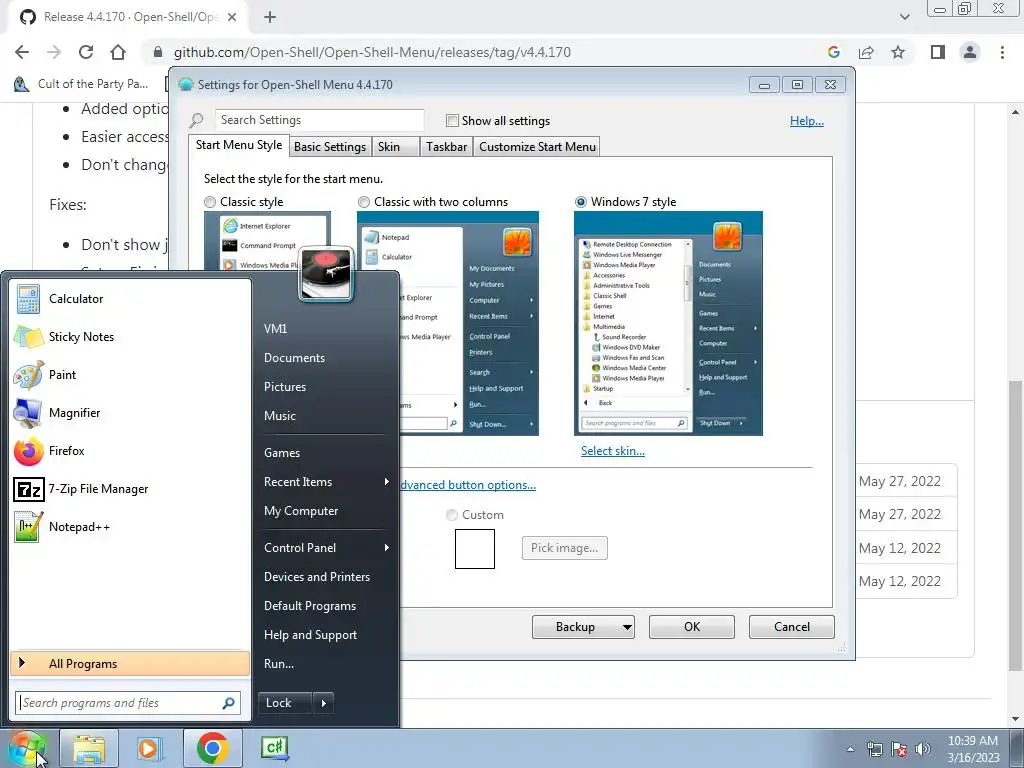Switch to the Taskbar tab
The height and width of the screenshot is (768, 1024).
tap(447, 147)
